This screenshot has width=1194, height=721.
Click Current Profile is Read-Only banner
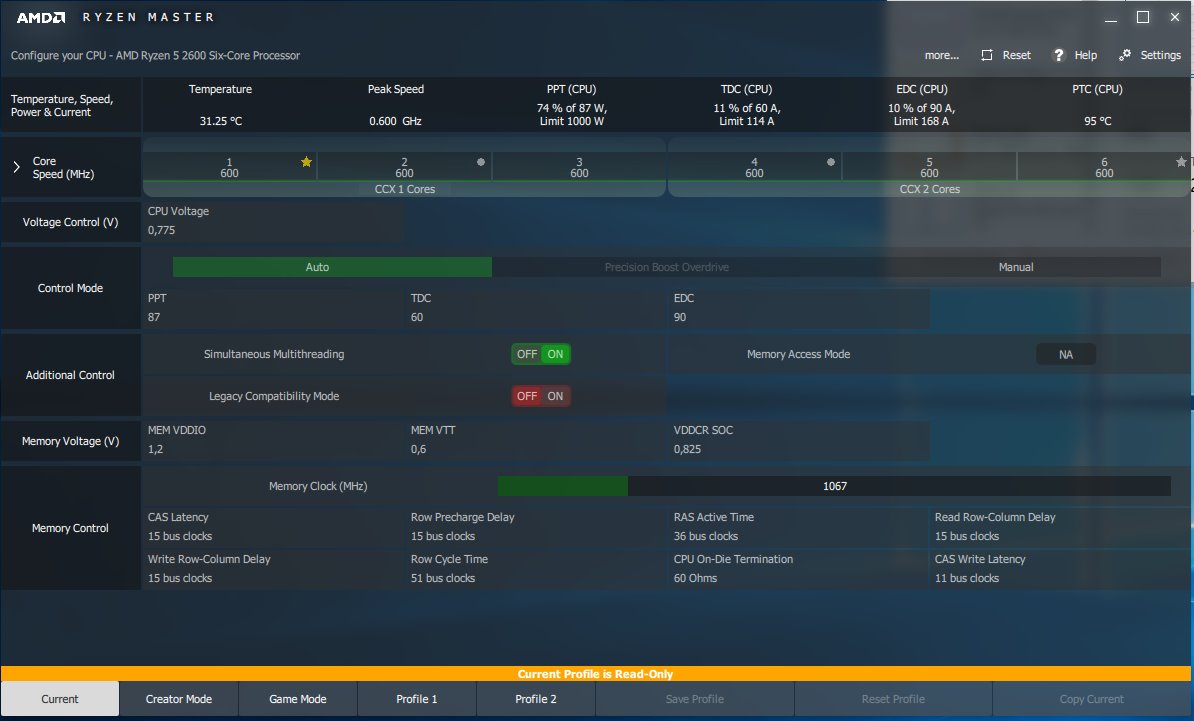tap(595, 674)
